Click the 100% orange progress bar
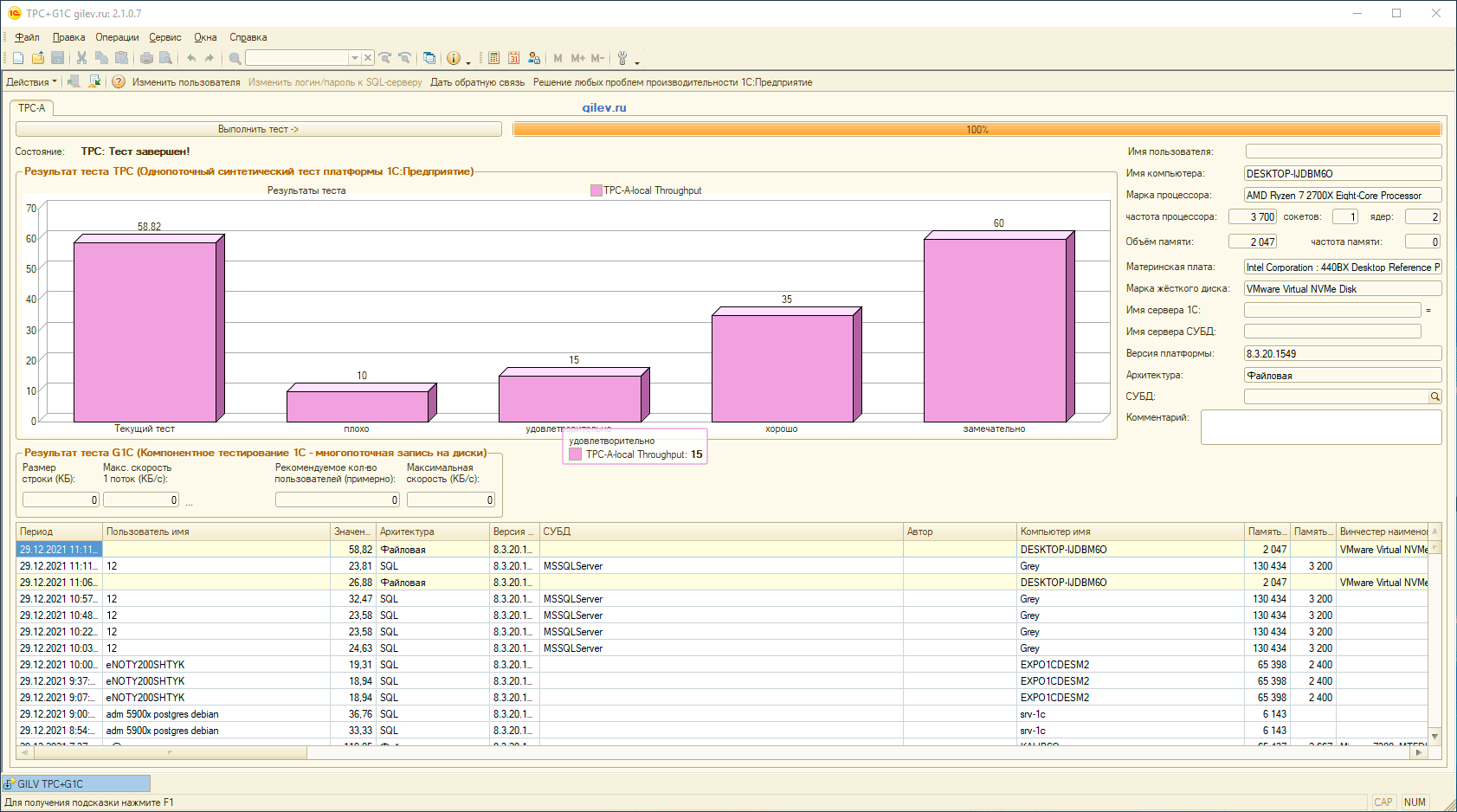This screenshot has width=1457, height=812. 977,129
